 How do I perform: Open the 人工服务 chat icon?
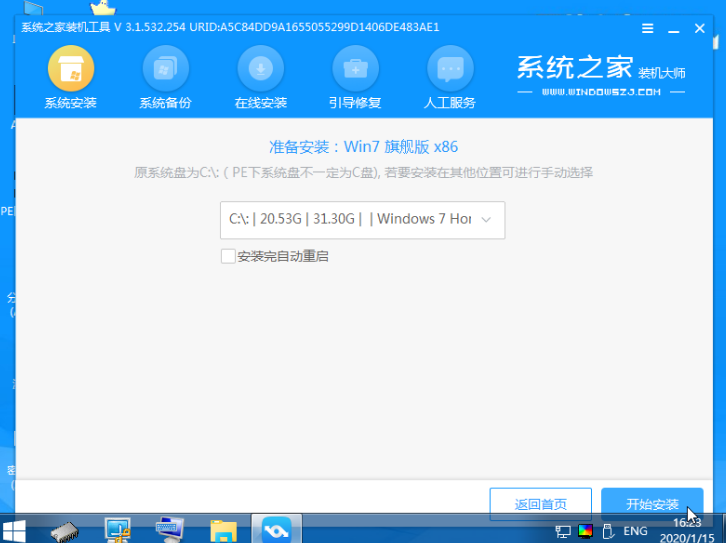tap(450, 69)
